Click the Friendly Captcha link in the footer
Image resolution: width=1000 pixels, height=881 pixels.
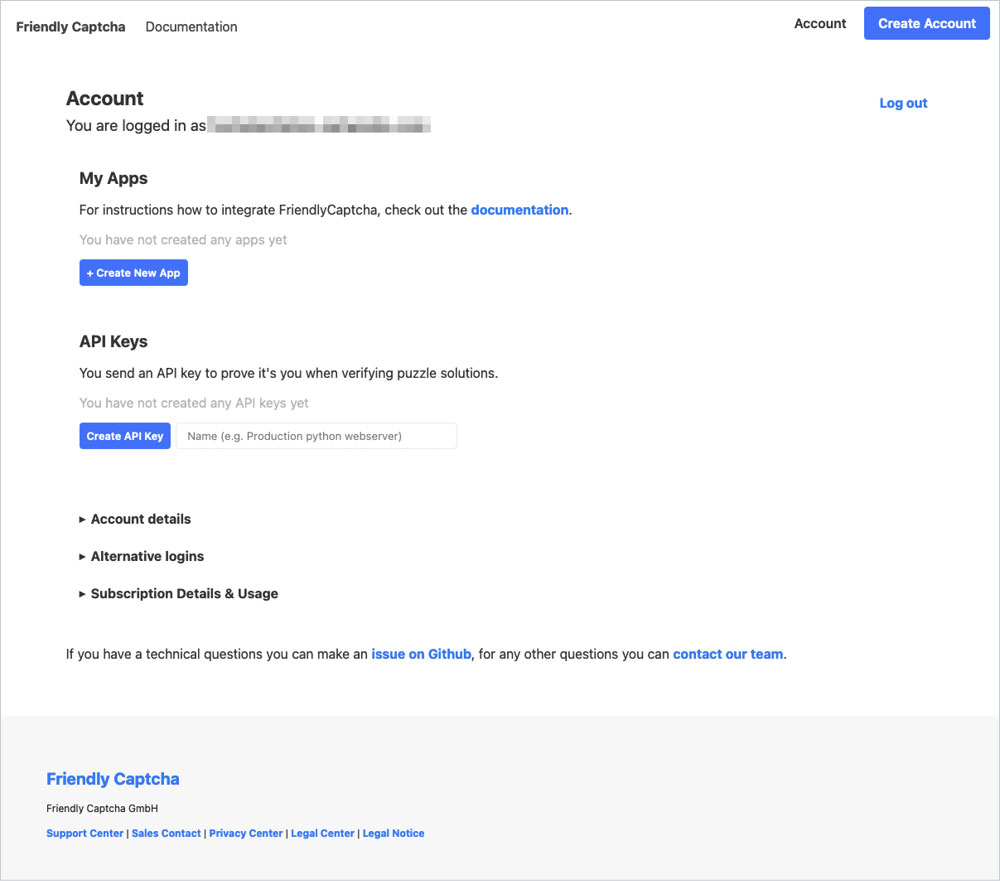point(112,779)
